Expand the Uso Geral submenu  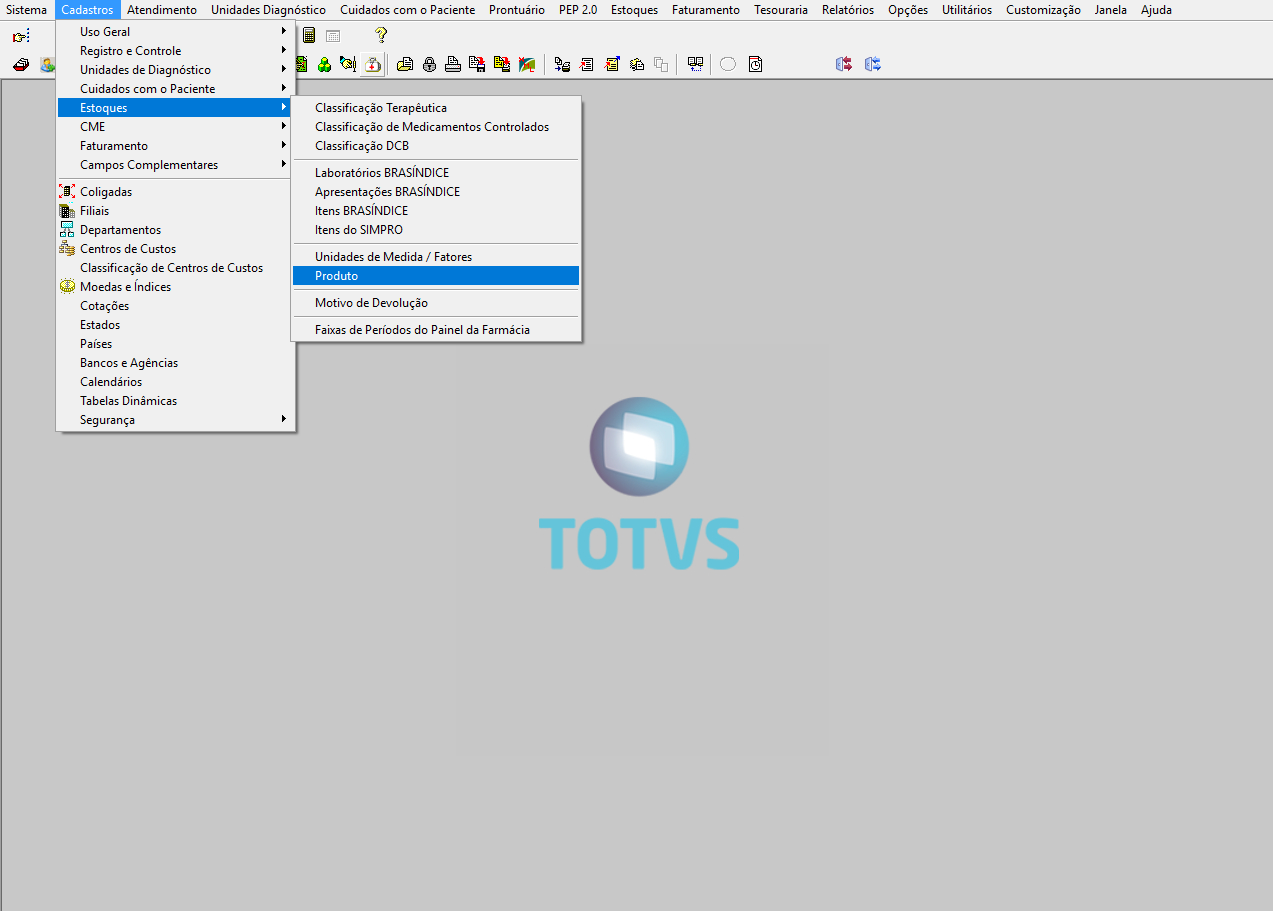175,32
